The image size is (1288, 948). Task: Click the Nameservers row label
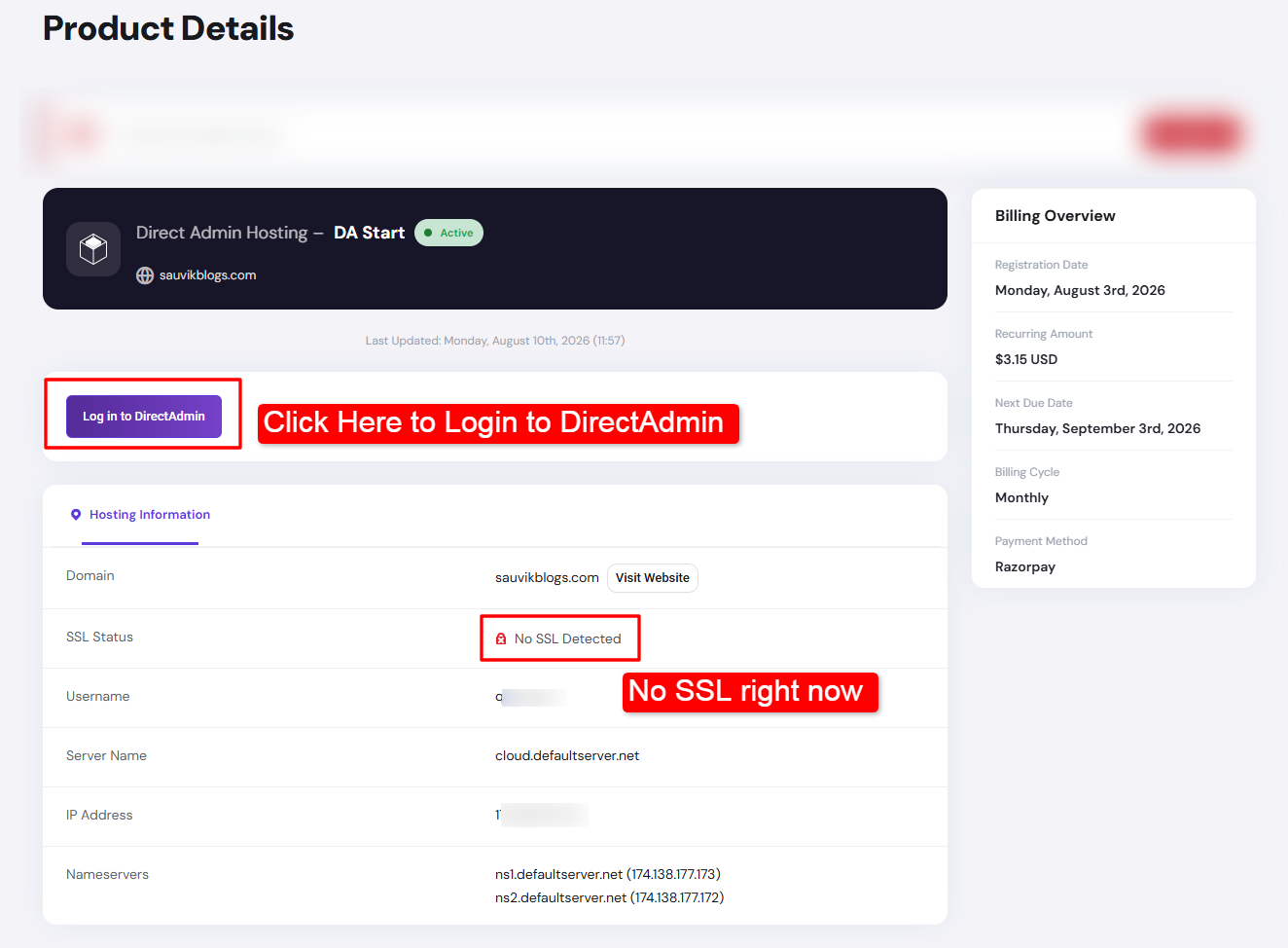pos(107,875)
